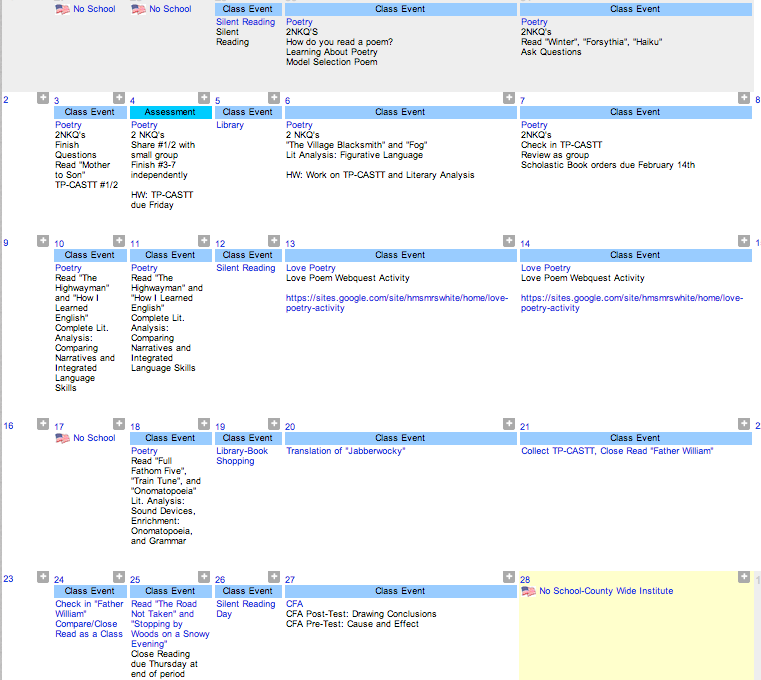Add event on day 16 plus icon
Image resolution: width=761 pixels, height=680 pixels.
43,424
